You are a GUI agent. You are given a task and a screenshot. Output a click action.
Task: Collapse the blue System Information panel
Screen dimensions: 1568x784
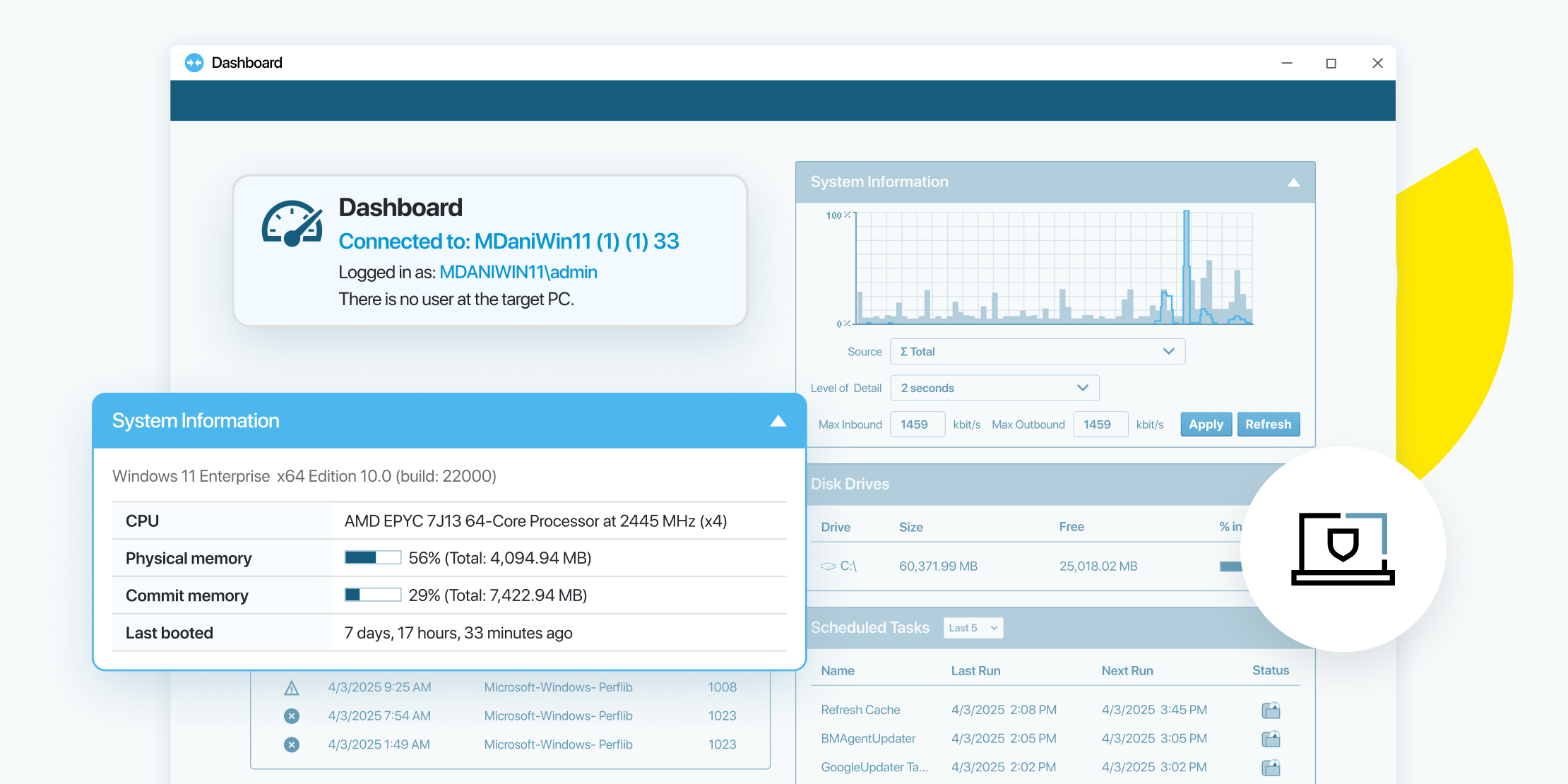coord(778,421)
